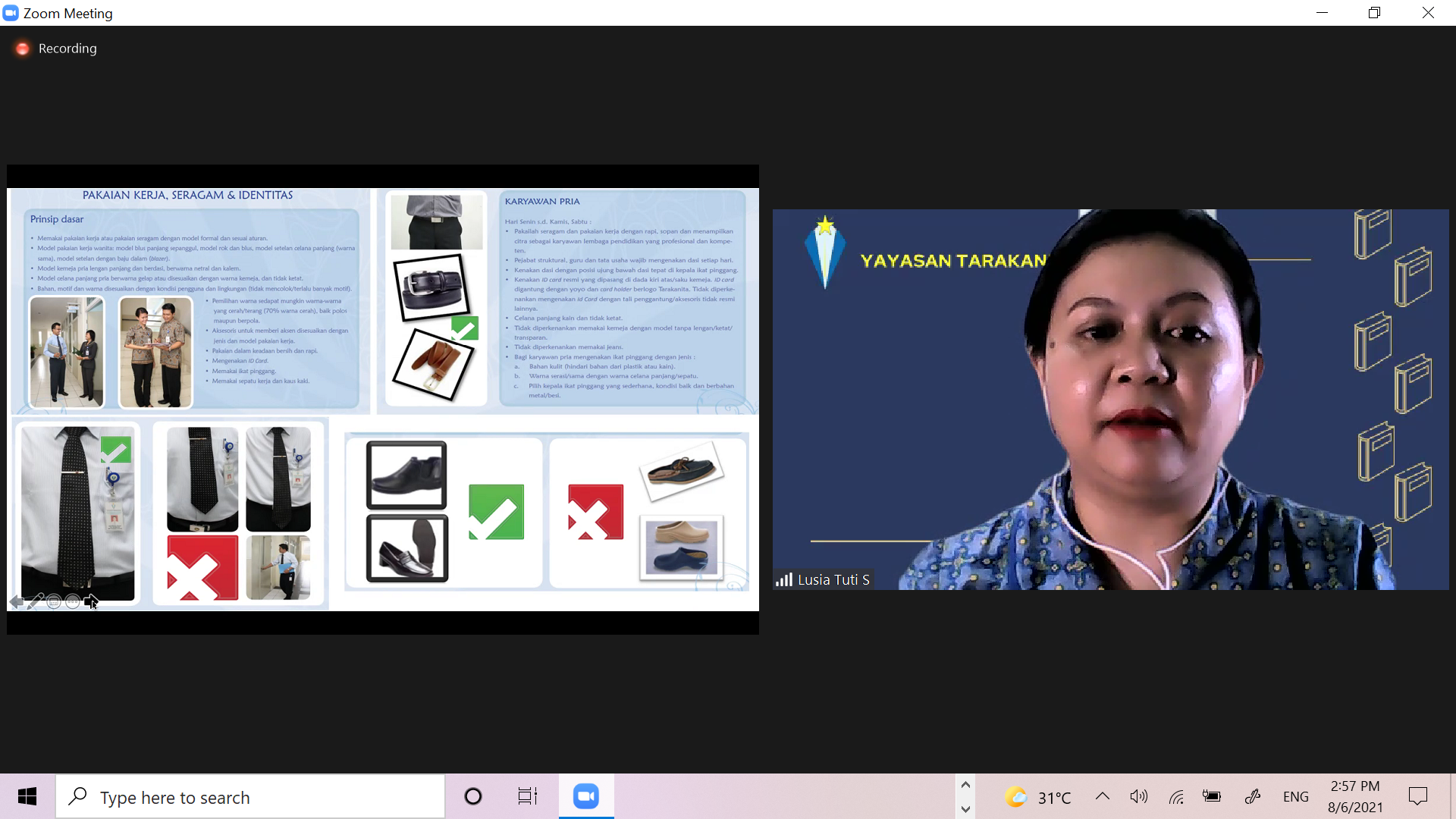Click the ENG language indicator

pos(1295,796)
